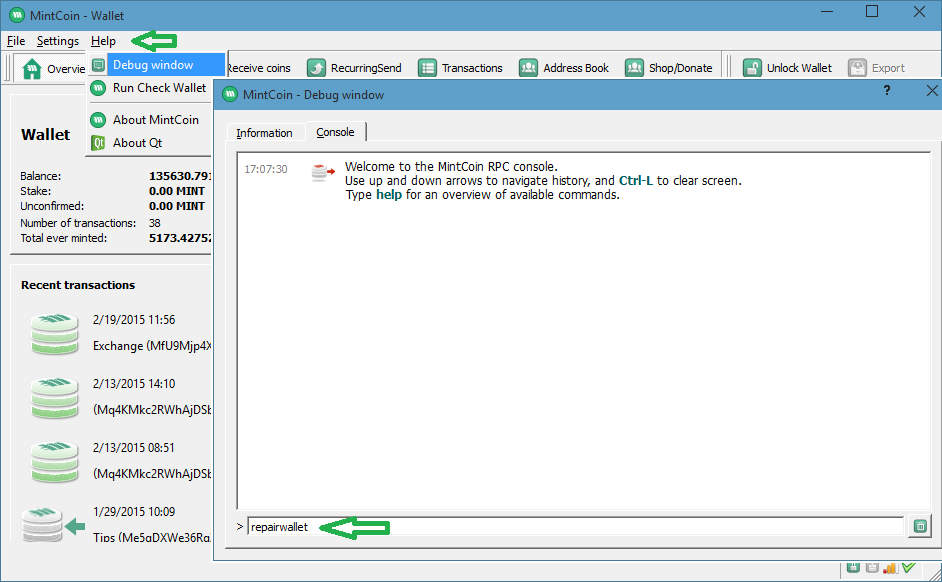Switch to the Information tab
942x582 pixels.
pos(264,133)
